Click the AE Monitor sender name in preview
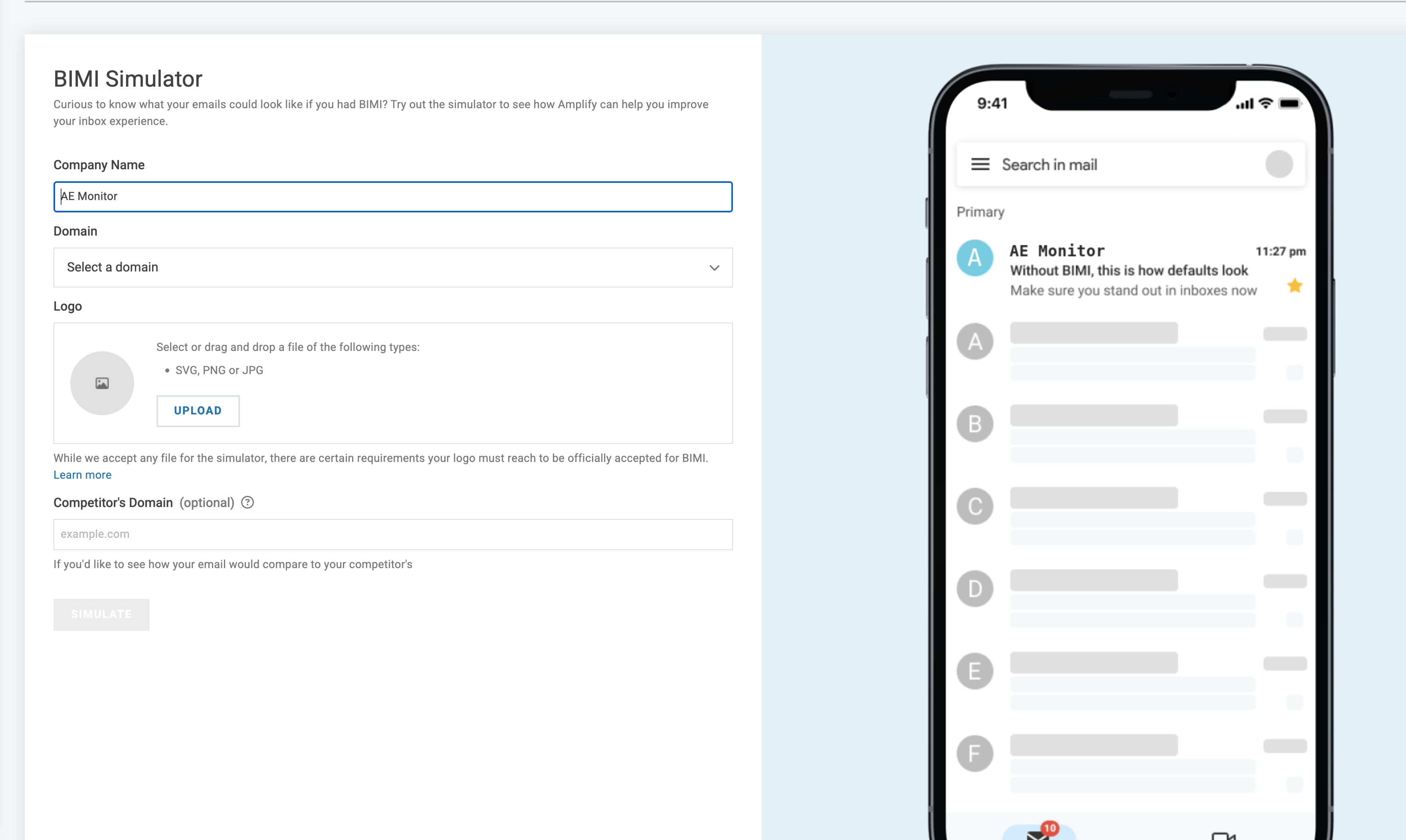The height and width of the screenshot is (840, 1406). click(1057, 251)
